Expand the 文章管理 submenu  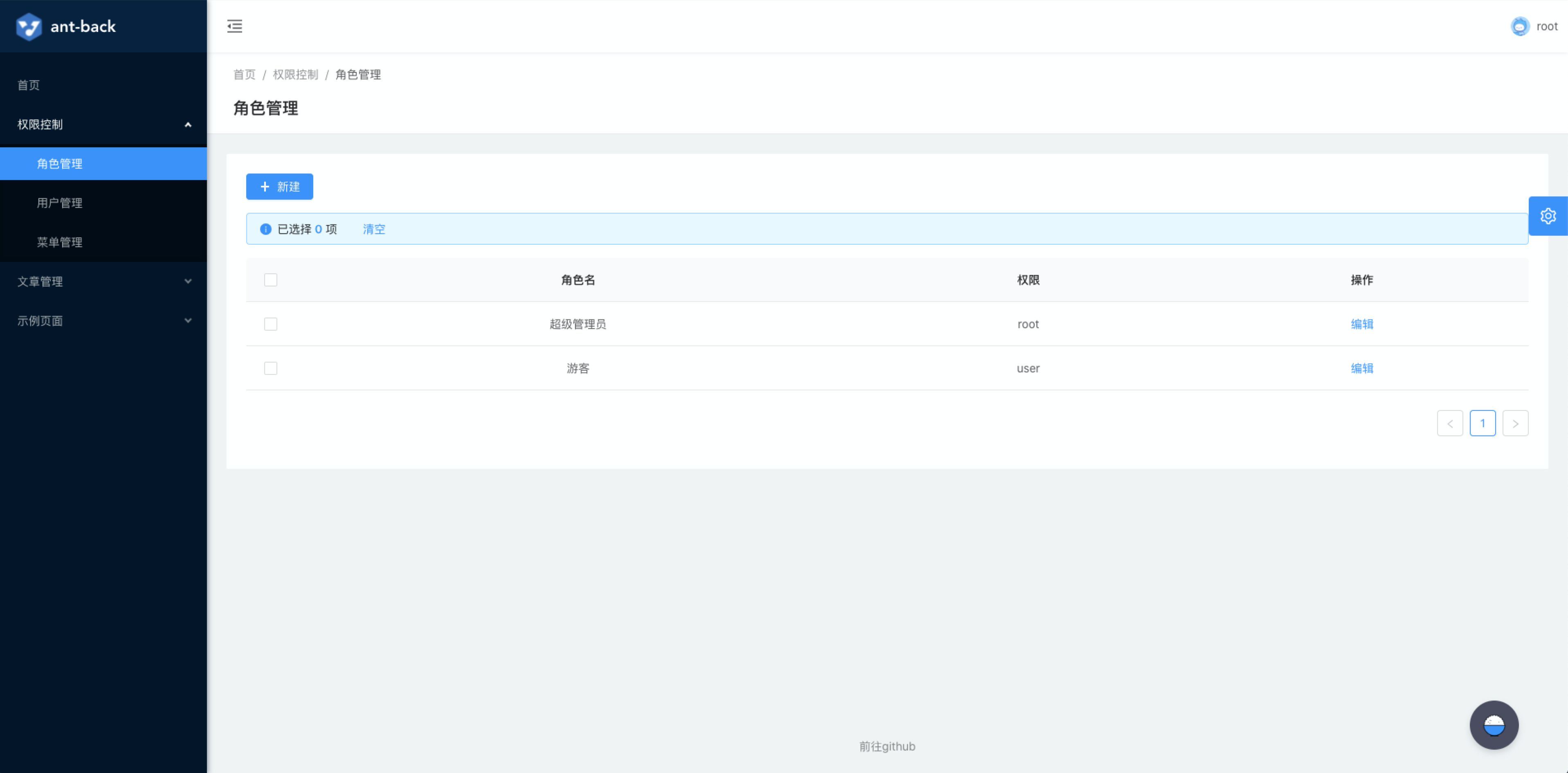tap(103, 282)
